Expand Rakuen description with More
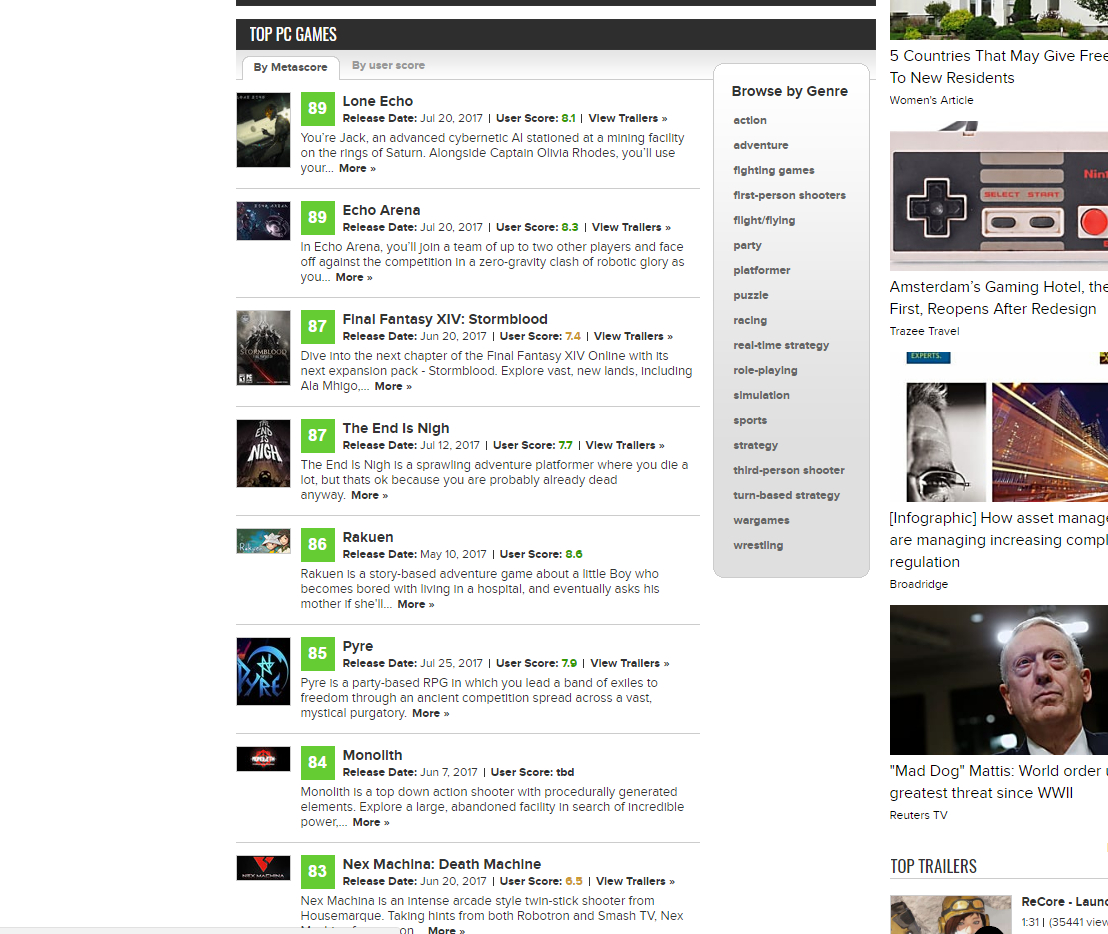 (416, 604)
